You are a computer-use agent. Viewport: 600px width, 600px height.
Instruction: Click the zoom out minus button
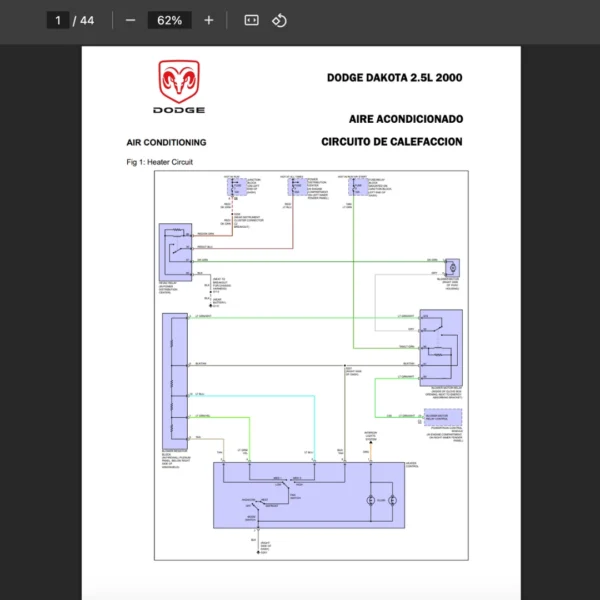click(x=130, y=20)
